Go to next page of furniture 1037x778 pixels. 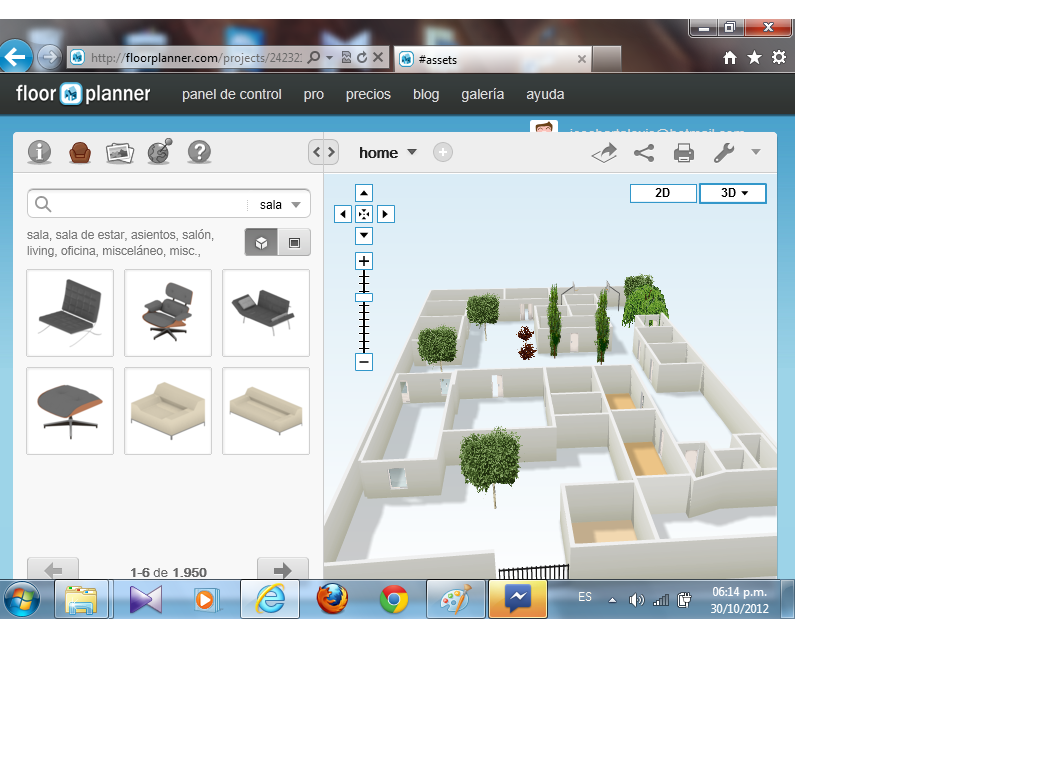[x=282, y=569]
